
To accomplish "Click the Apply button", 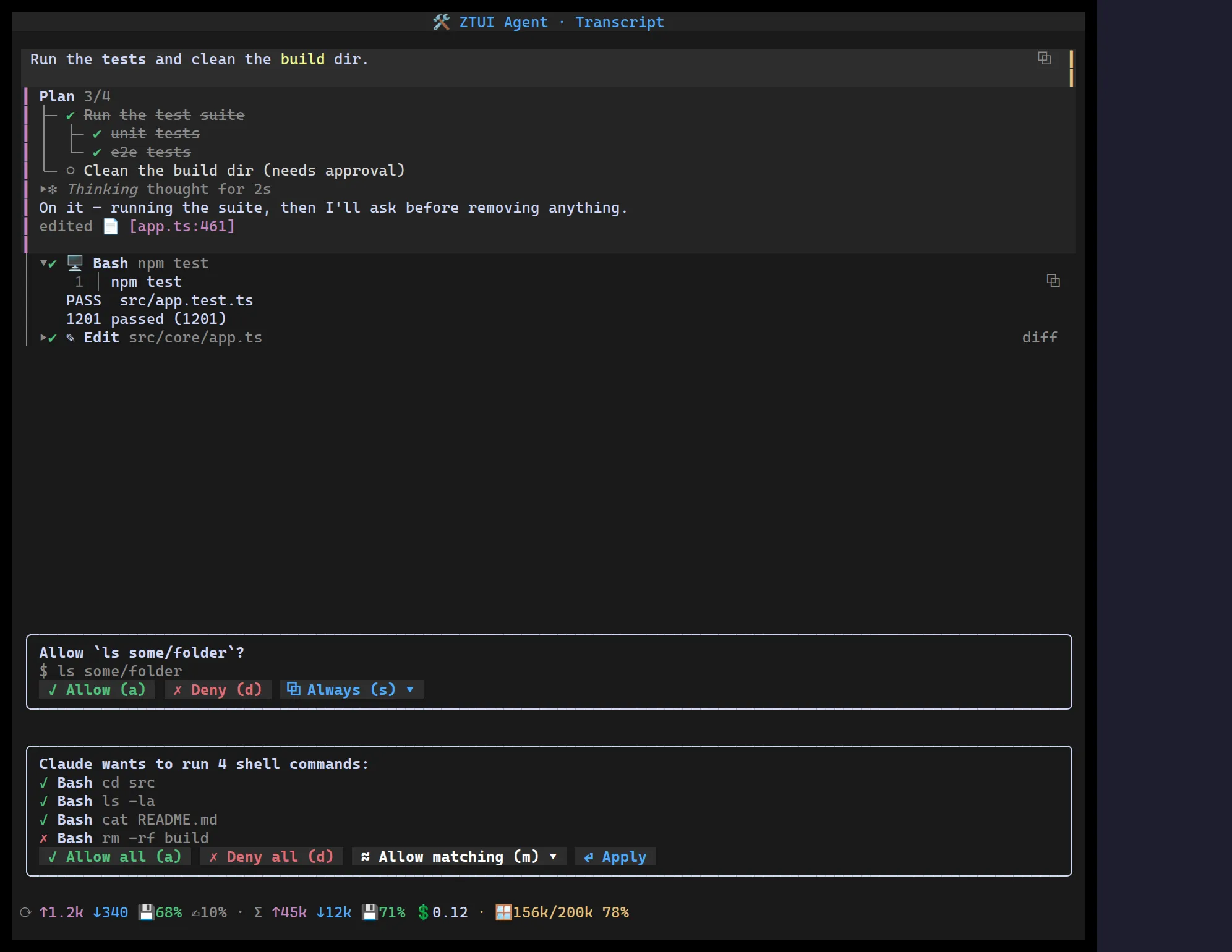I will pyautogui.click(x=615, y=857).
